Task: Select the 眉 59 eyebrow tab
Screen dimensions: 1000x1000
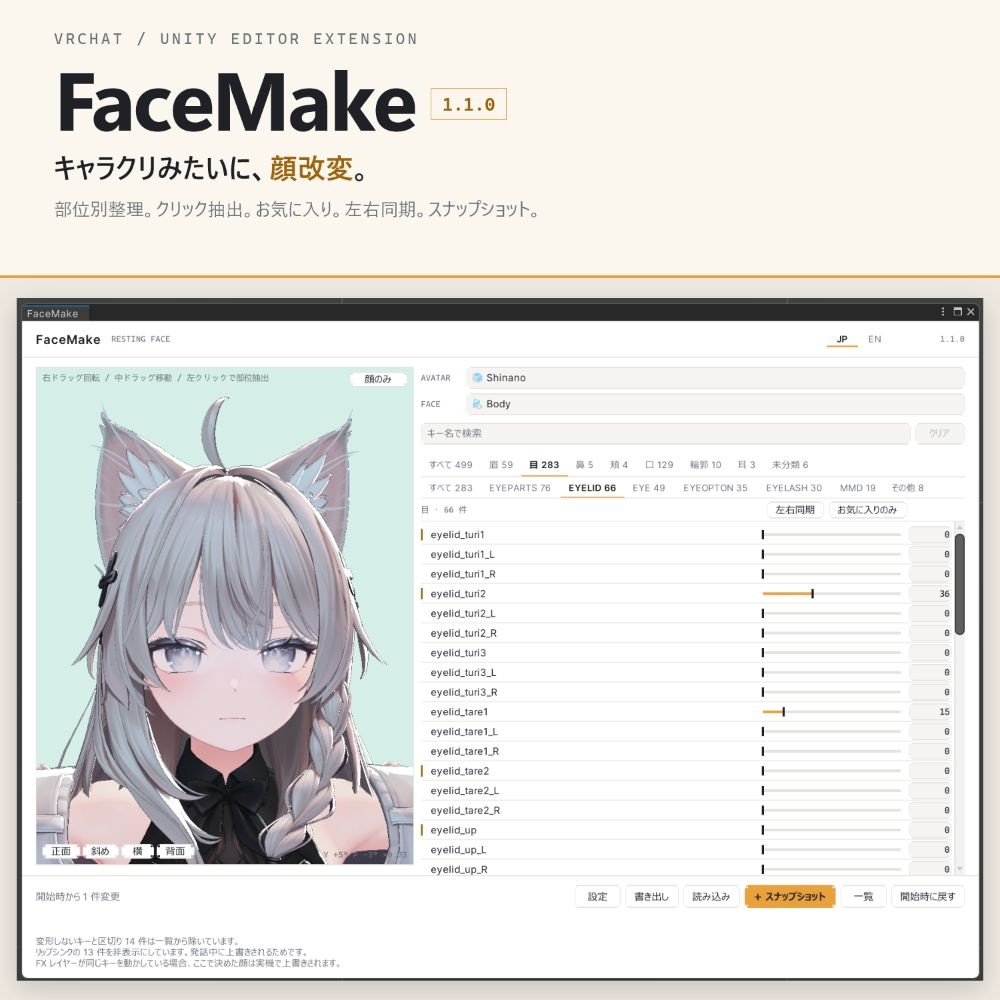Action: pyautogui.click(x=501, y=465)
